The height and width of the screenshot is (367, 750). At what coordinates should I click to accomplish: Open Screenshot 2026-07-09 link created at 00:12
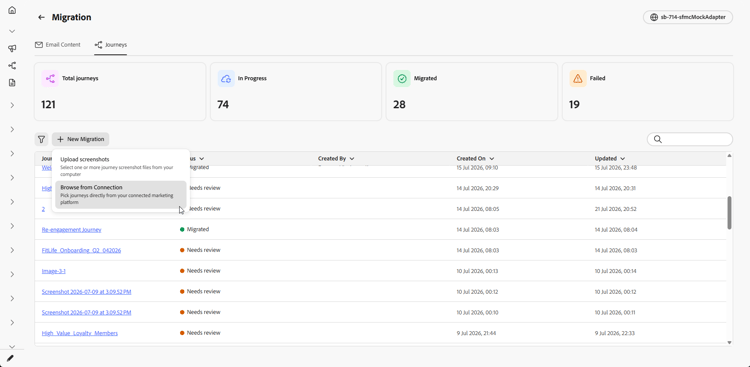86,291
